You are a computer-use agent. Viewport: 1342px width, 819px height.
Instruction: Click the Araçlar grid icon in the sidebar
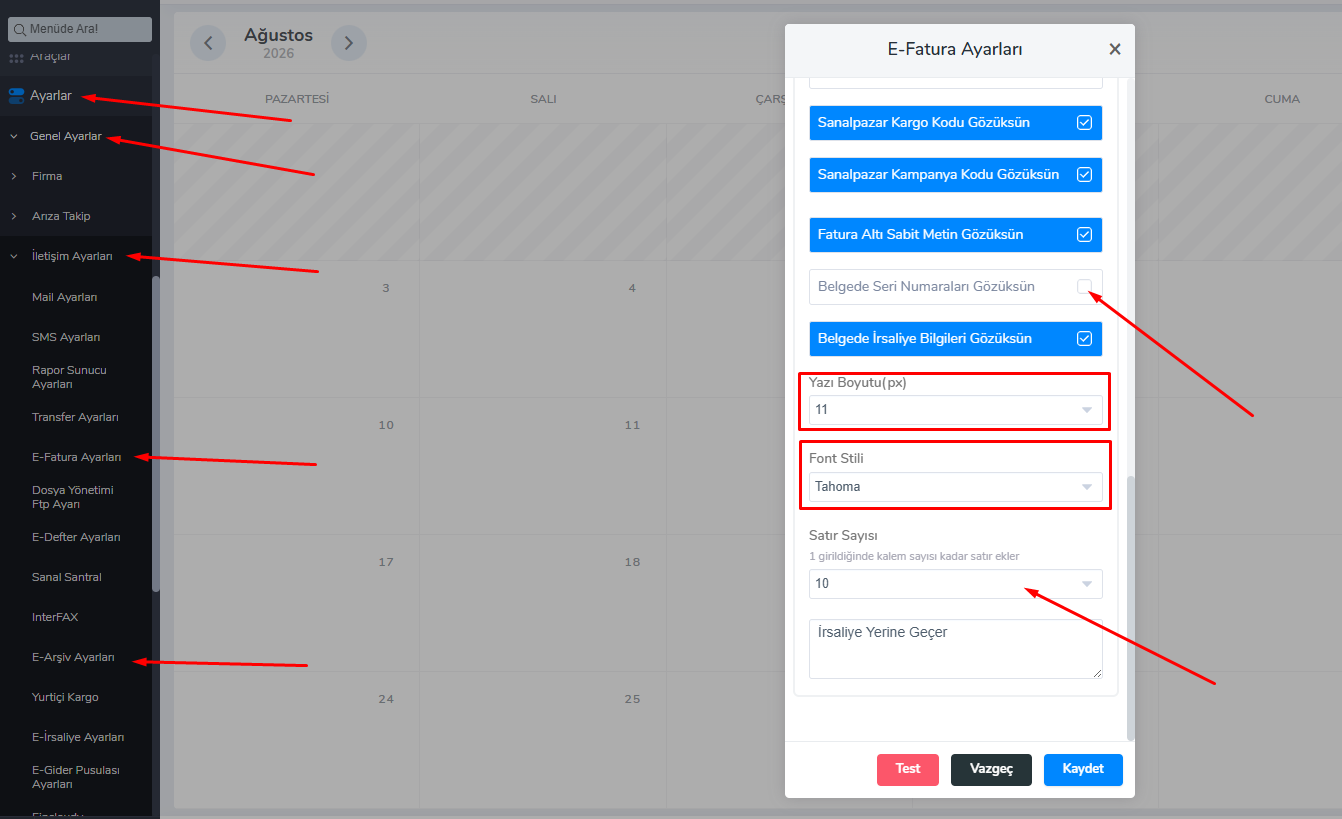[16, 57]
